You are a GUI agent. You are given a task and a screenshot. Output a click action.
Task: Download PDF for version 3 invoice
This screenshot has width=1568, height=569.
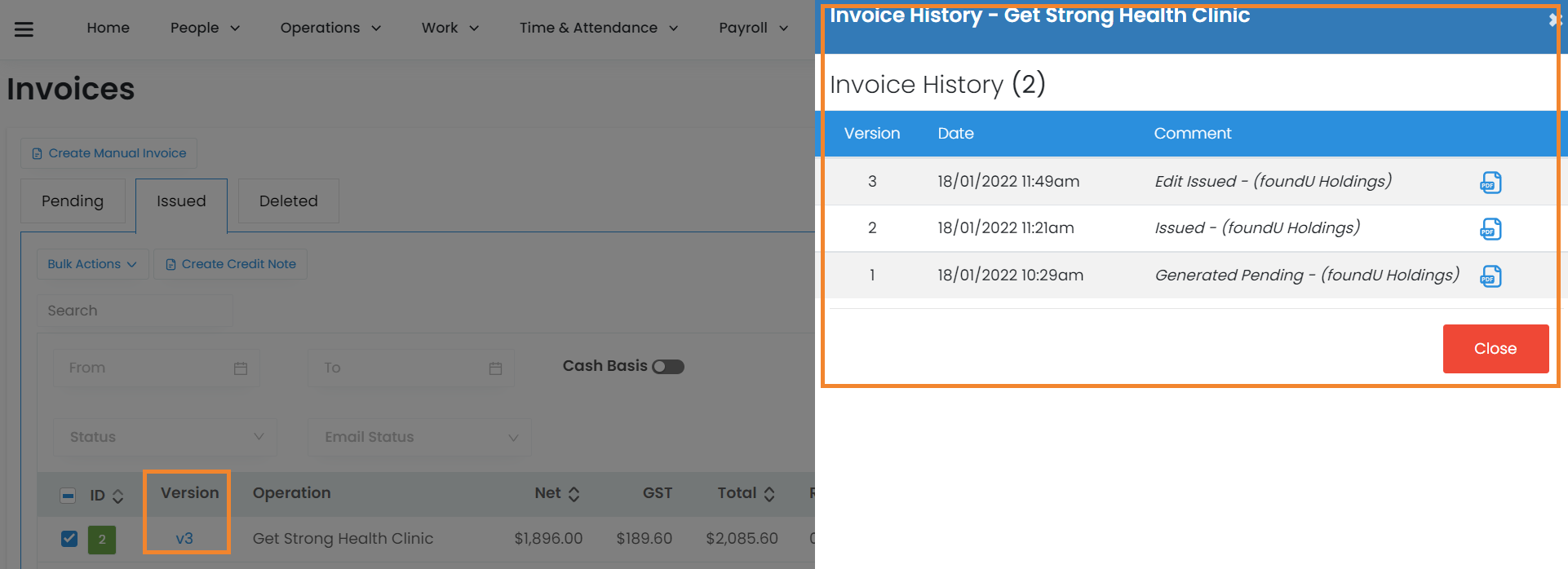pyautogui.click(x=1490, y=183)
